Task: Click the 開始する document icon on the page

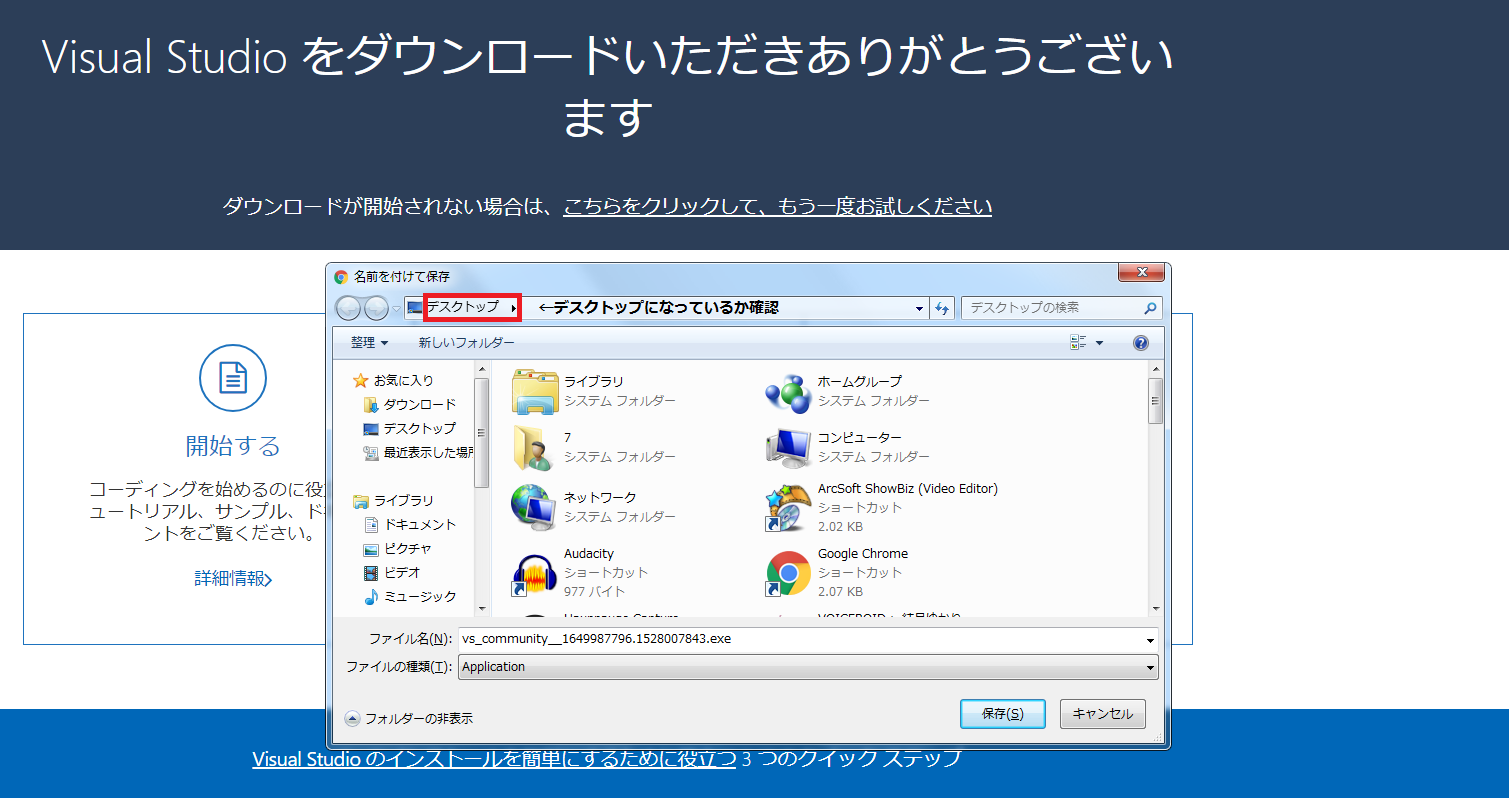Action: 233,378
